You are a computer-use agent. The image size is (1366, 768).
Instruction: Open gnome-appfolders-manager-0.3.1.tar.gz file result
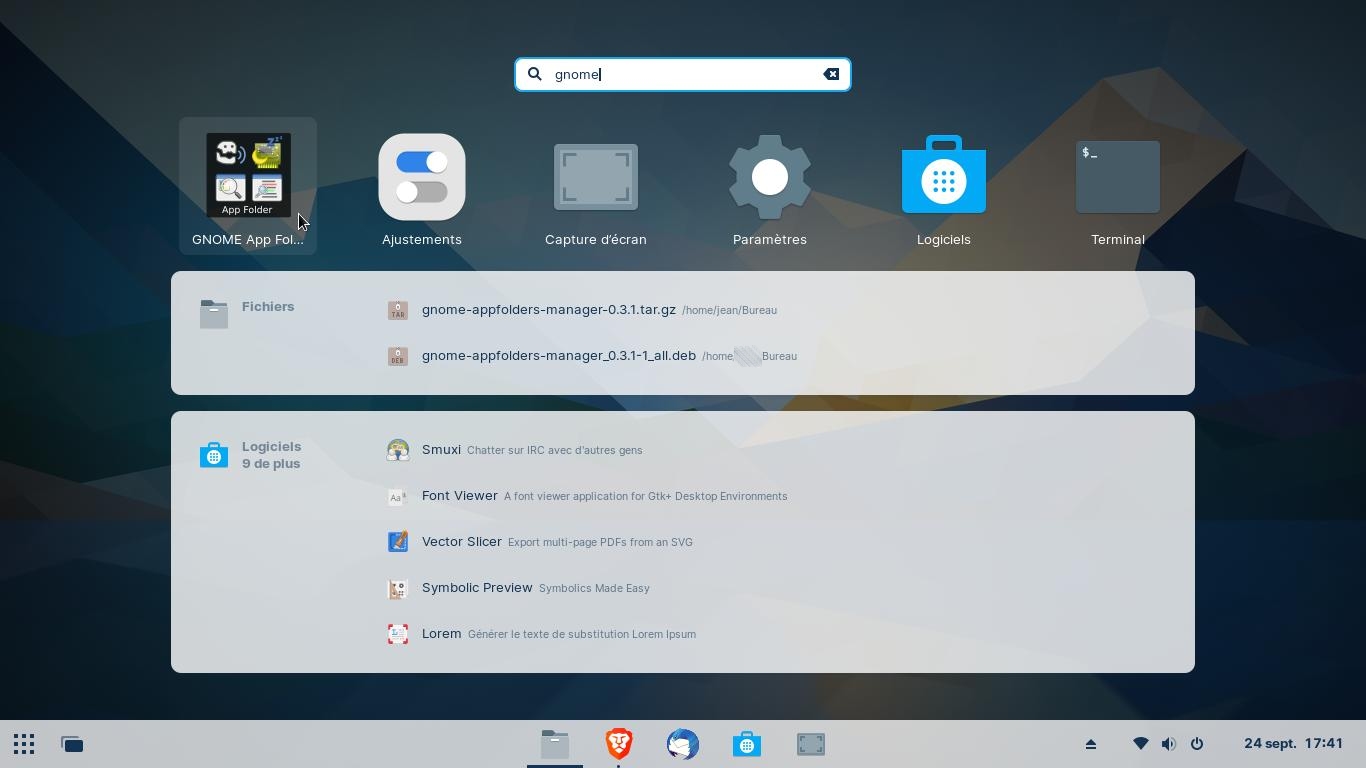[548, 310]
